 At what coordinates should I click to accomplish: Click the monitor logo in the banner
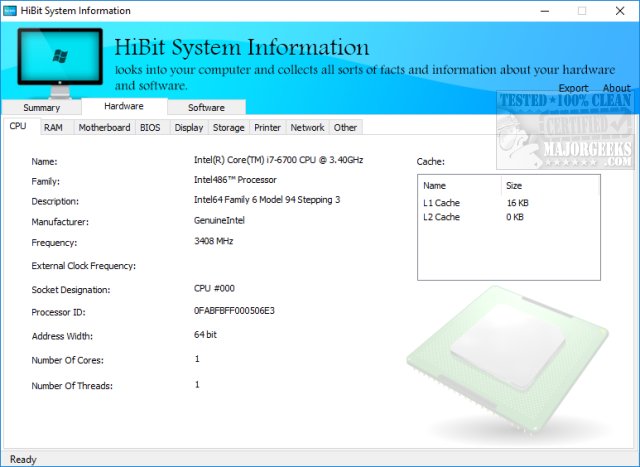60,62
